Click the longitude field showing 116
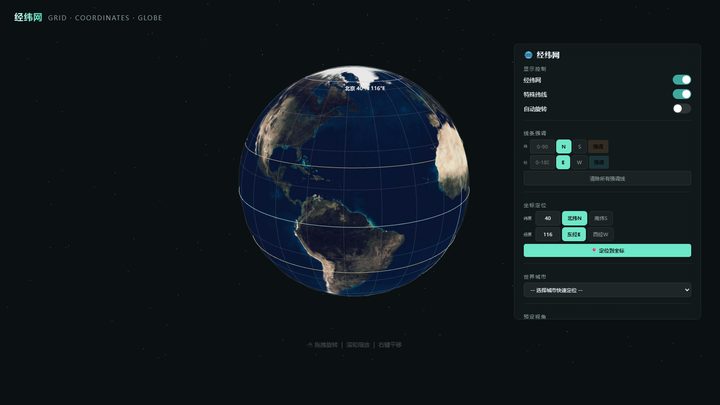This screenshot has height=405, width=720. click(548, 234)
